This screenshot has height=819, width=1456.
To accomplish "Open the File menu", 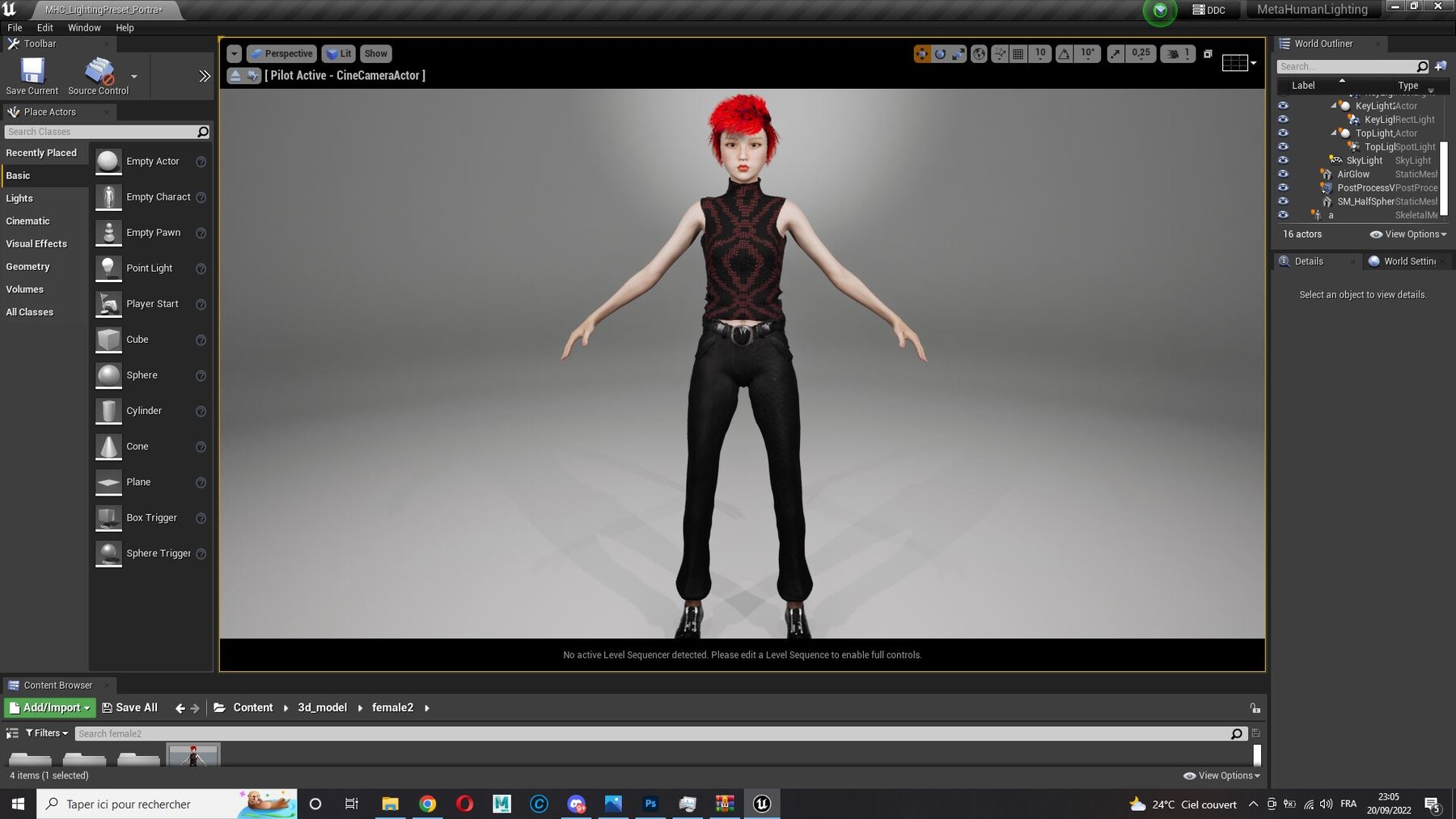I will tap(15, 27).
